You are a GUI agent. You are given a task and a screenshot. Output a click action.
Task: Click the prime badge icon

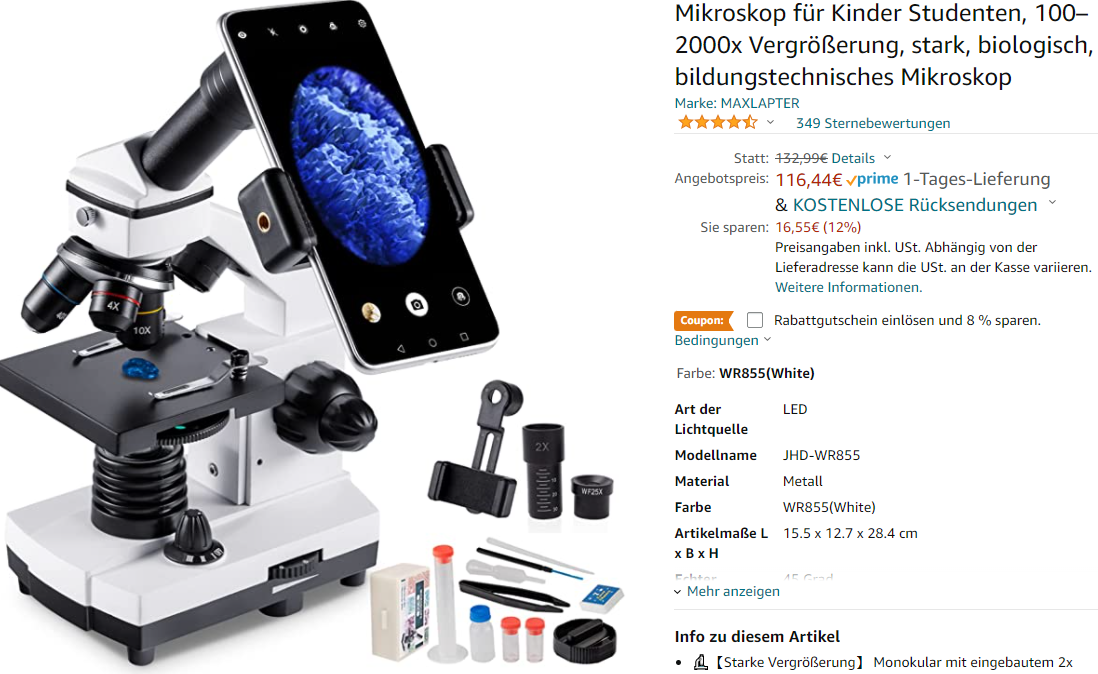tap(872, 179)
